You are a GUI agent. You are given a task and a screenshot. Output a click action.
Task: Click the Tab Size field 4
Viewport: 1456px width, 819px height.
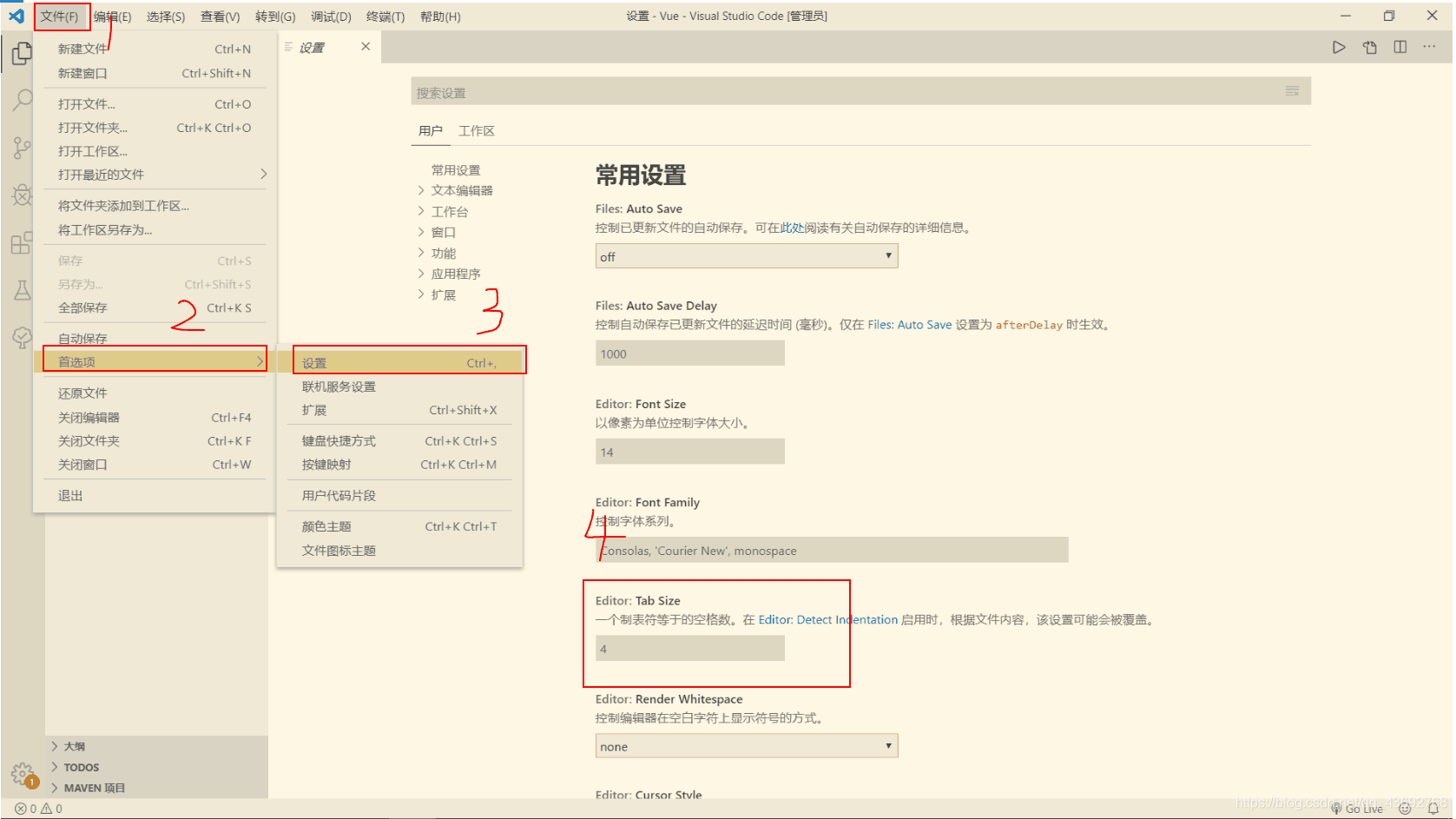point(690,649)
